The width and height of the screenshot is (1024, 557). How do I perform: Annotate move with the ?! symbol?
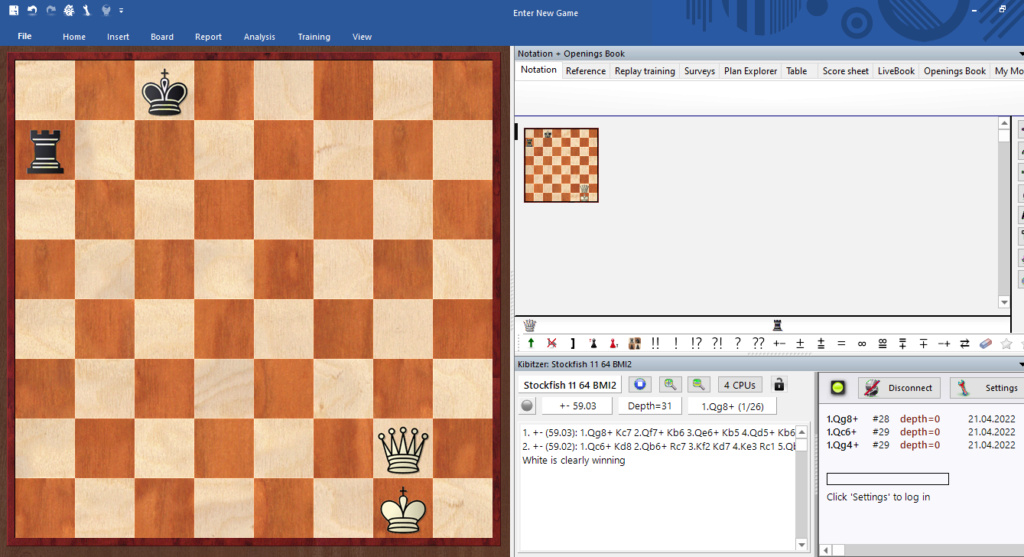(x=717, y=343)
